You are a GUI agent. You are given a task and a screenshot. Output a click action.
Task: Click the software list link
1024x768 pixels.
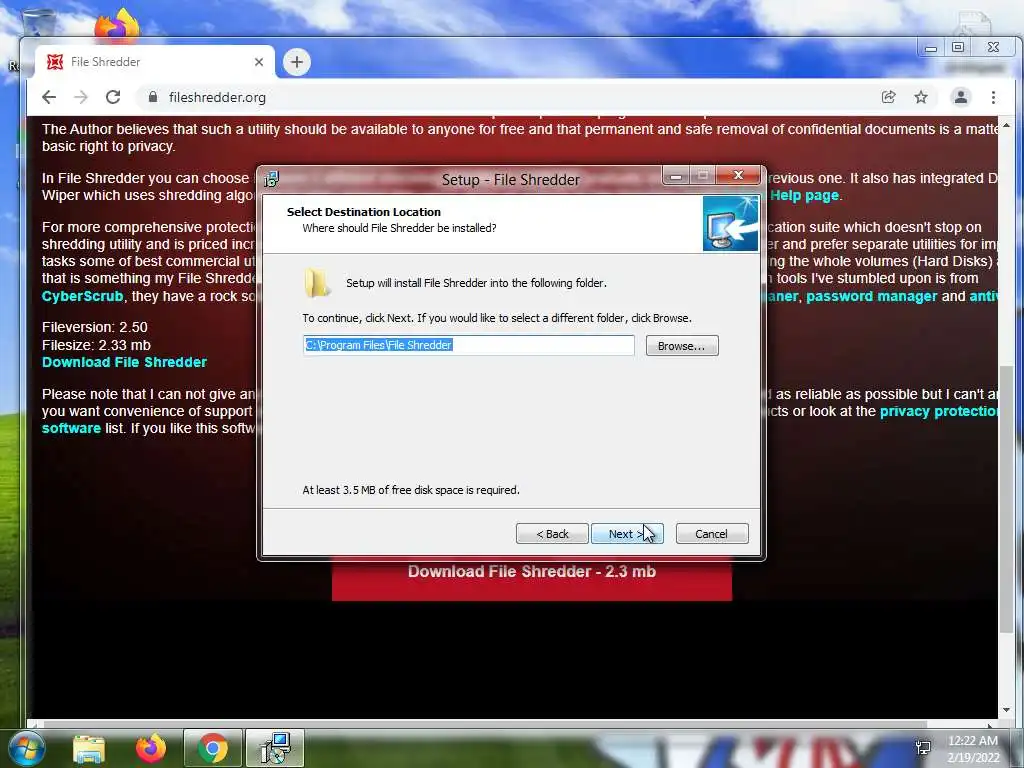coord(71,428)
